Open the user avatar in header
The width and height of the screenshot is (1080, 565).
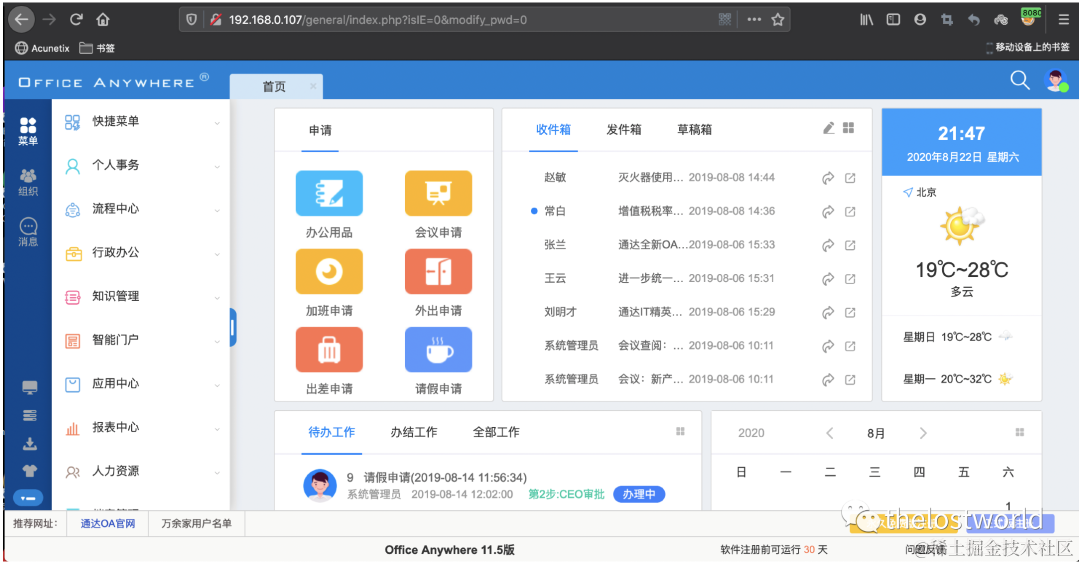[x=1056, y=81]
